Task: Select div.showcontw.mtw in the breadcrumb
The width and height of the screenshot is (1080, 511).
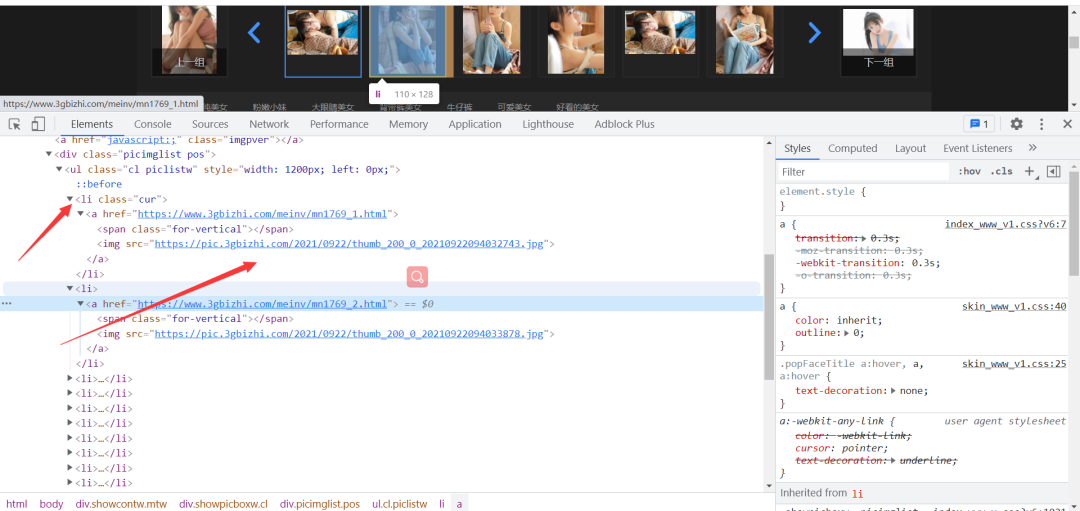Action: pyautogui.click(x=121, y=504)
